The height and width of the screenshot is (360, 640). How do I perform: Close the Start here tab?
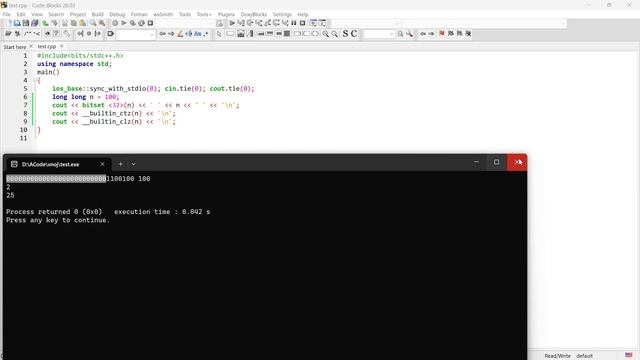(31, 46)
